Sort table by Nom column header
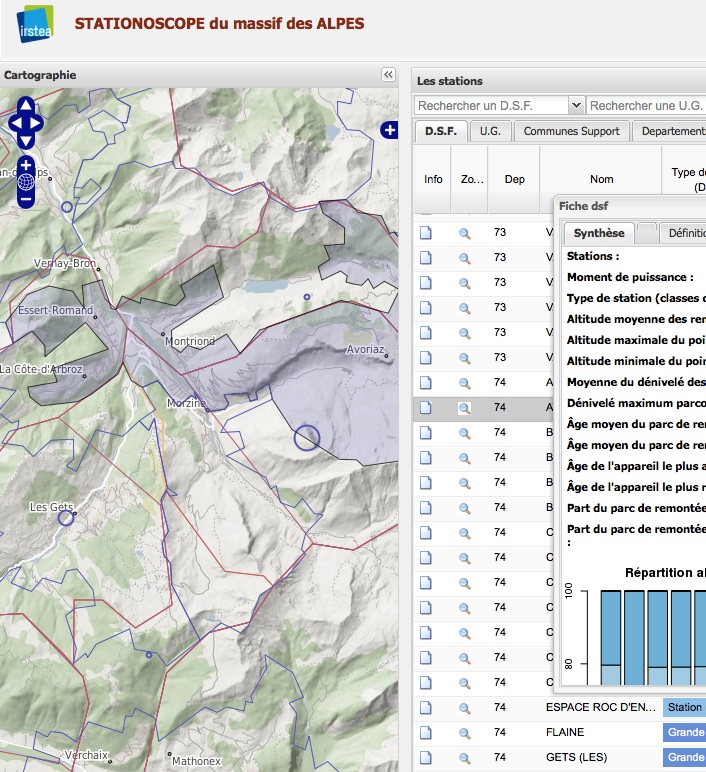The height and width of the screenshot is (772, 706). [601, 179]
